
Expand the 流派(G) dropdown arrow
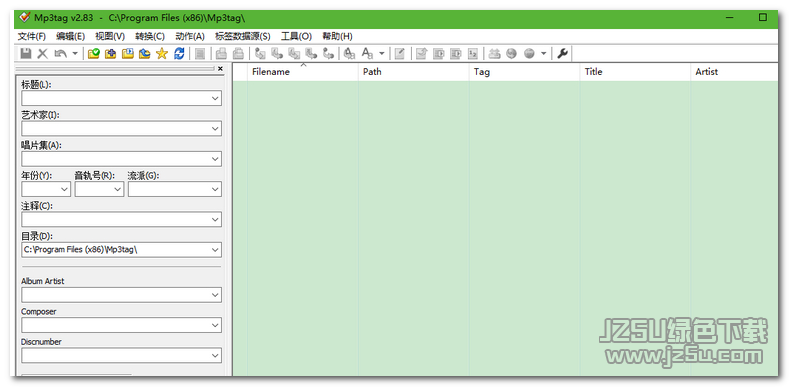click(x=215, y=189)
